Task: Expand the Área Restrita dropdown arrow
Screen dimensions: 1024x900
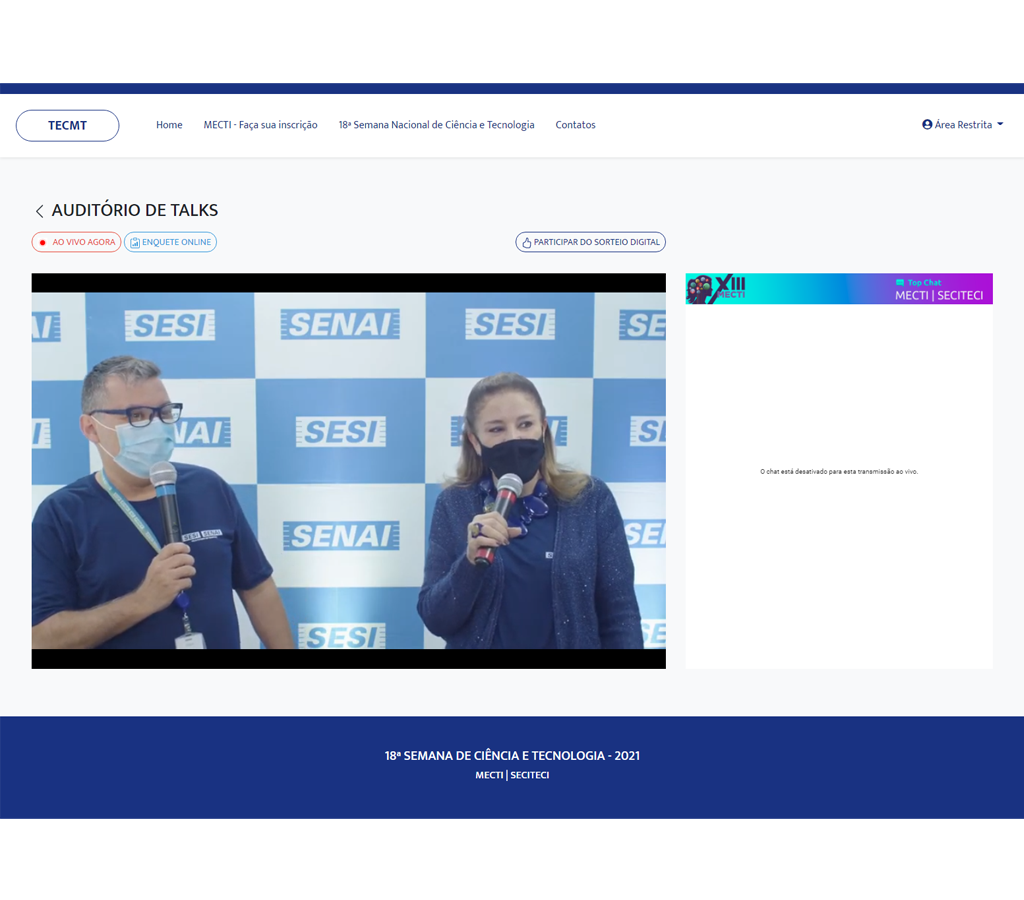Action: (1000, 124)
